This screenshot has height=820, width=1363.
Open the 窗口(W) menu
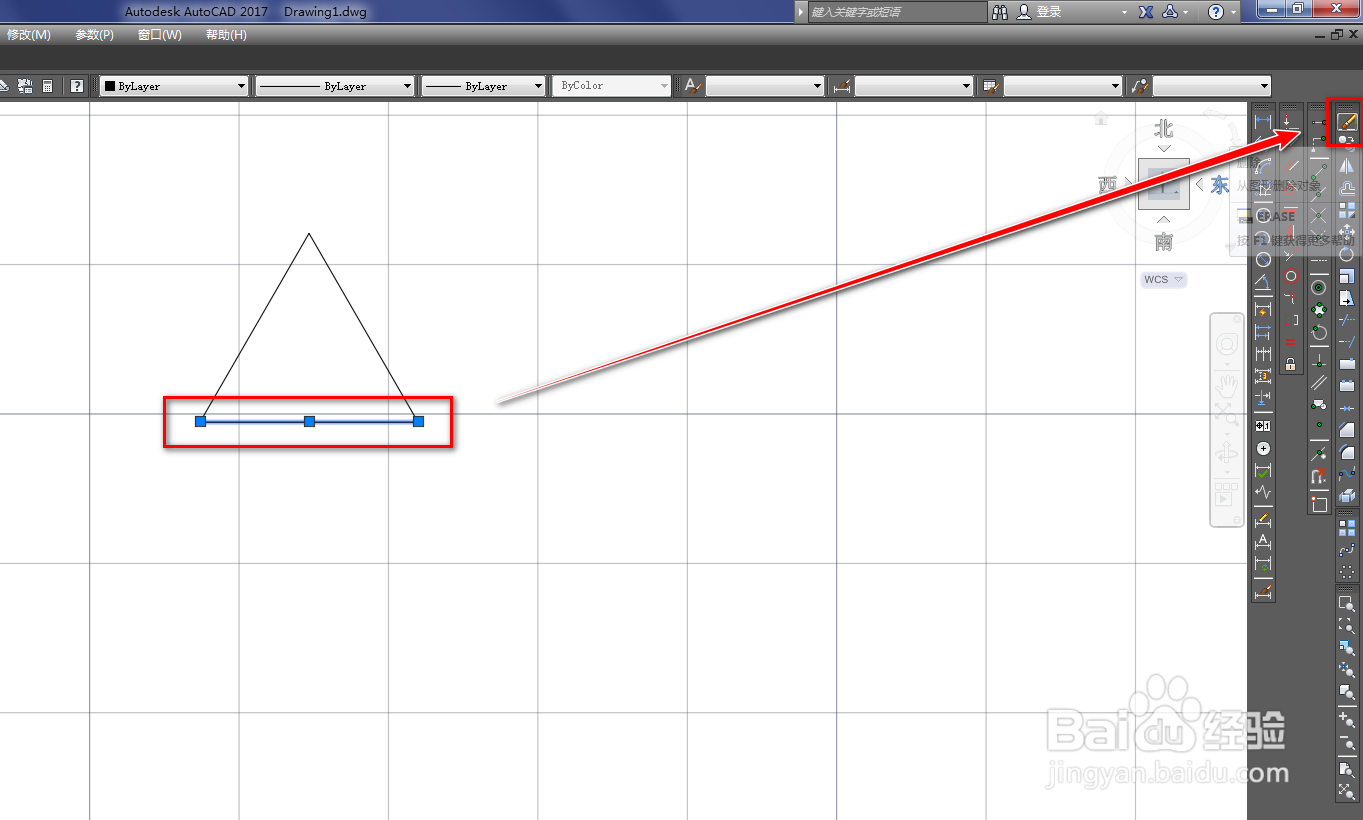click(160, 35)
